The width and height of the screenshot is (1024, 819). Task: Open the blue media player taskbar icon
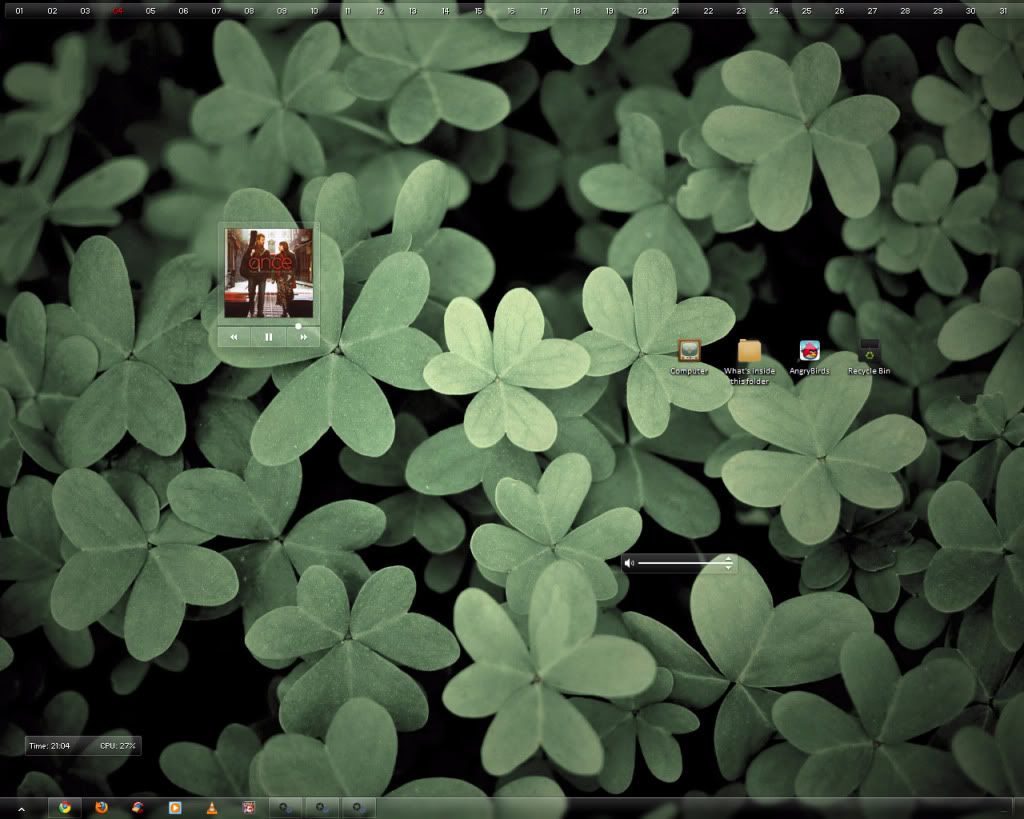pyautogui.click(x=175, y=807)
